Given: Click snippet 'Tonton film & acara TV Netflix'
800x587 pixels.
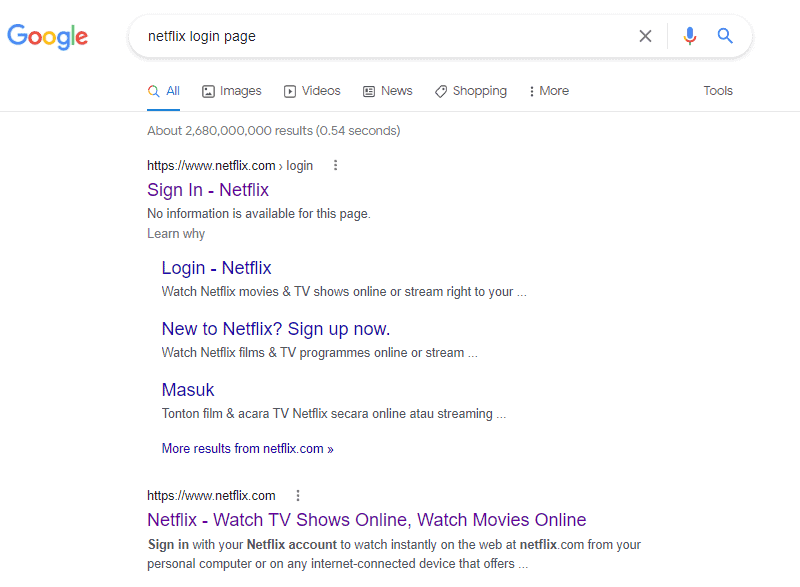Looking at the screenshot, I should click(334, 413).
